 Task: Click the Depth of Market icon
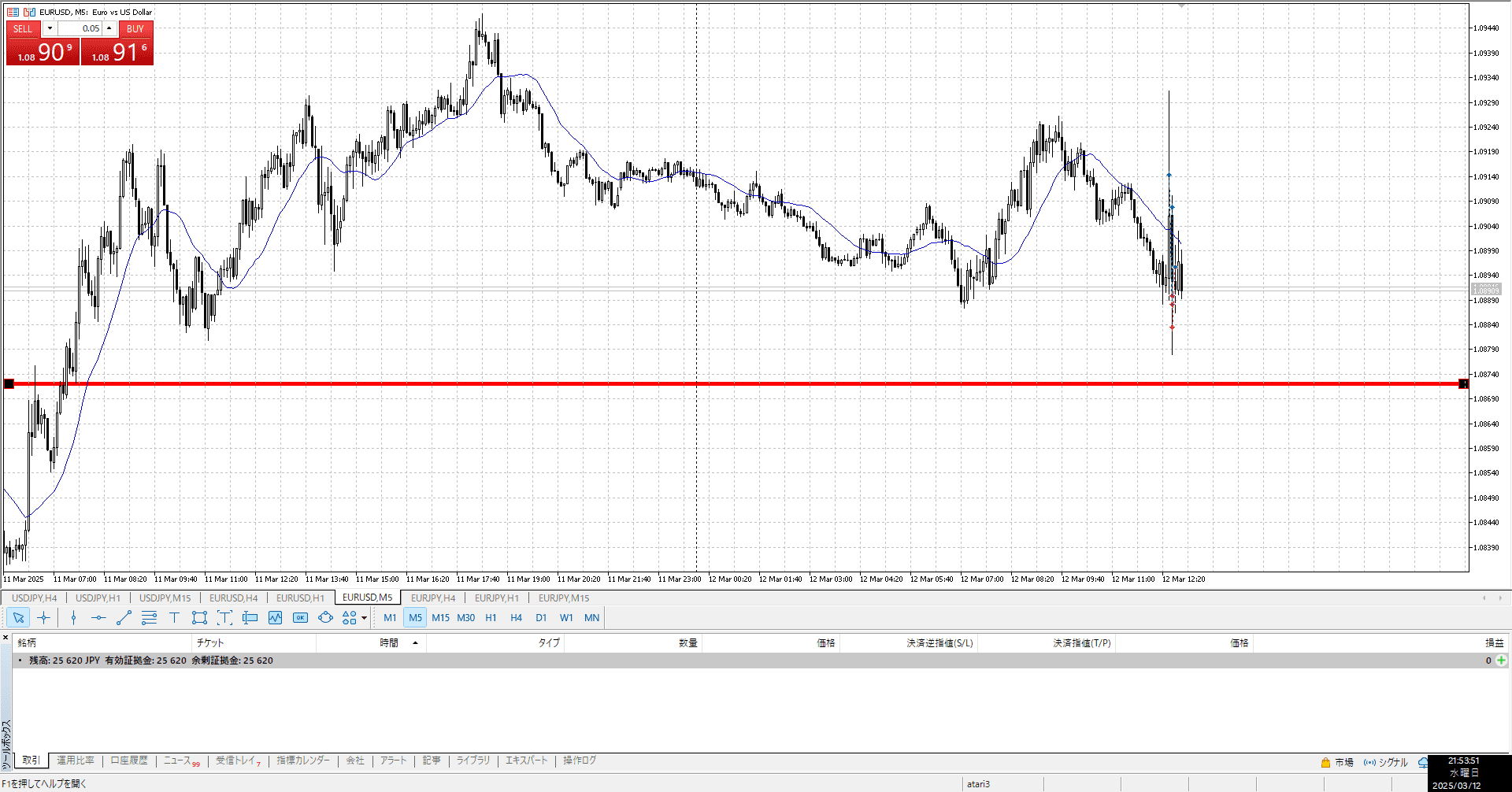250,618
